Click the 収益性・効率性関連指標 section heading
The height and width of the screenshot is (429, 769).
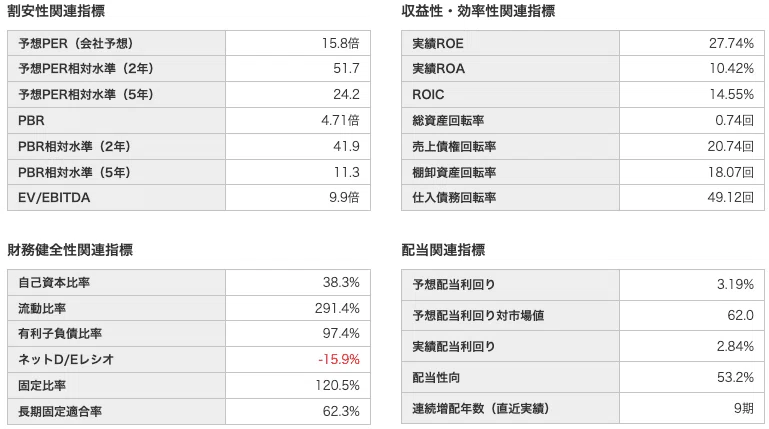click(x=478, y=11)
